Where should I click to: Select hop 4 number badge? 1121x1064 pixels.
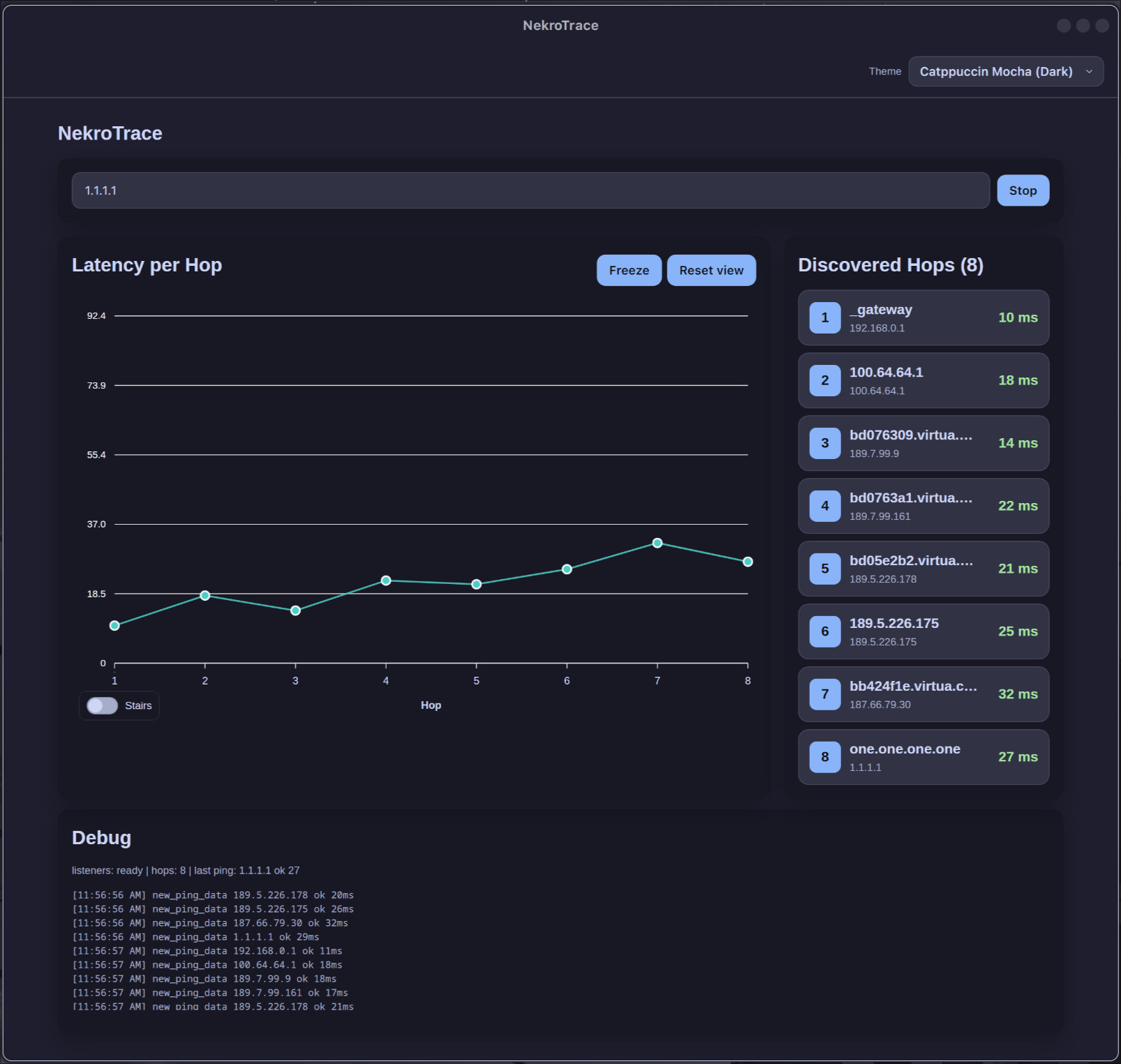tap(825, 506)
